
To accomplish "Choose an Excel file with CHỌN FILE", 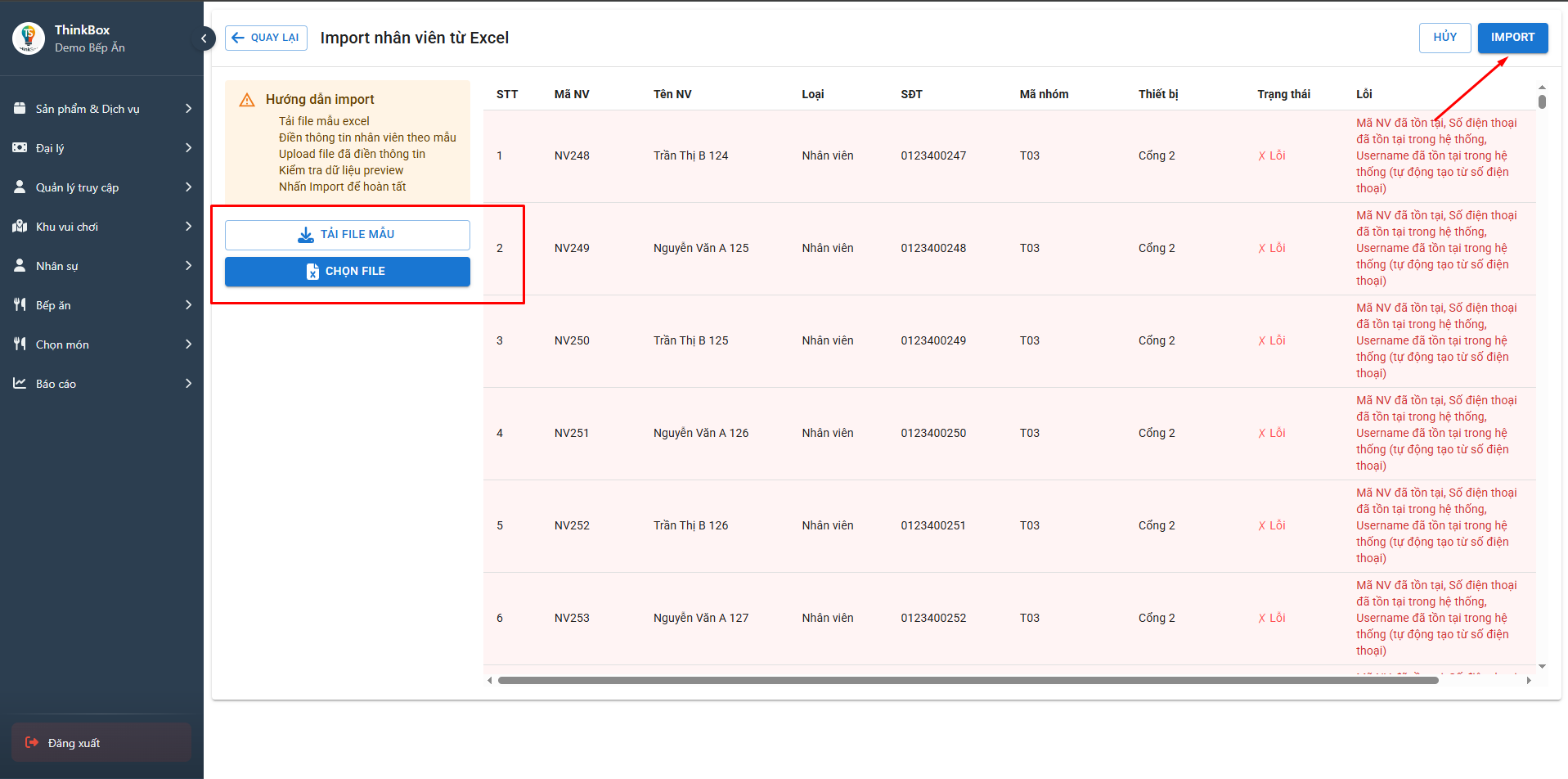I will [347, 272].
